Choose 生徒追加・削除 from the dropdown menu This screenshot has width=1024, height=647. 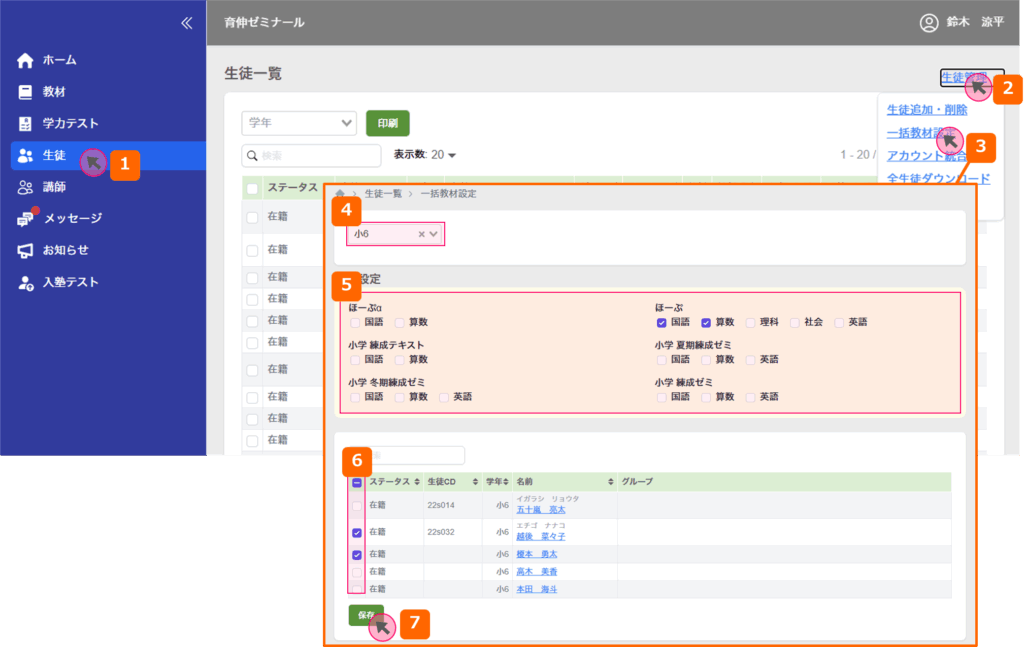(x=926, y=110)
